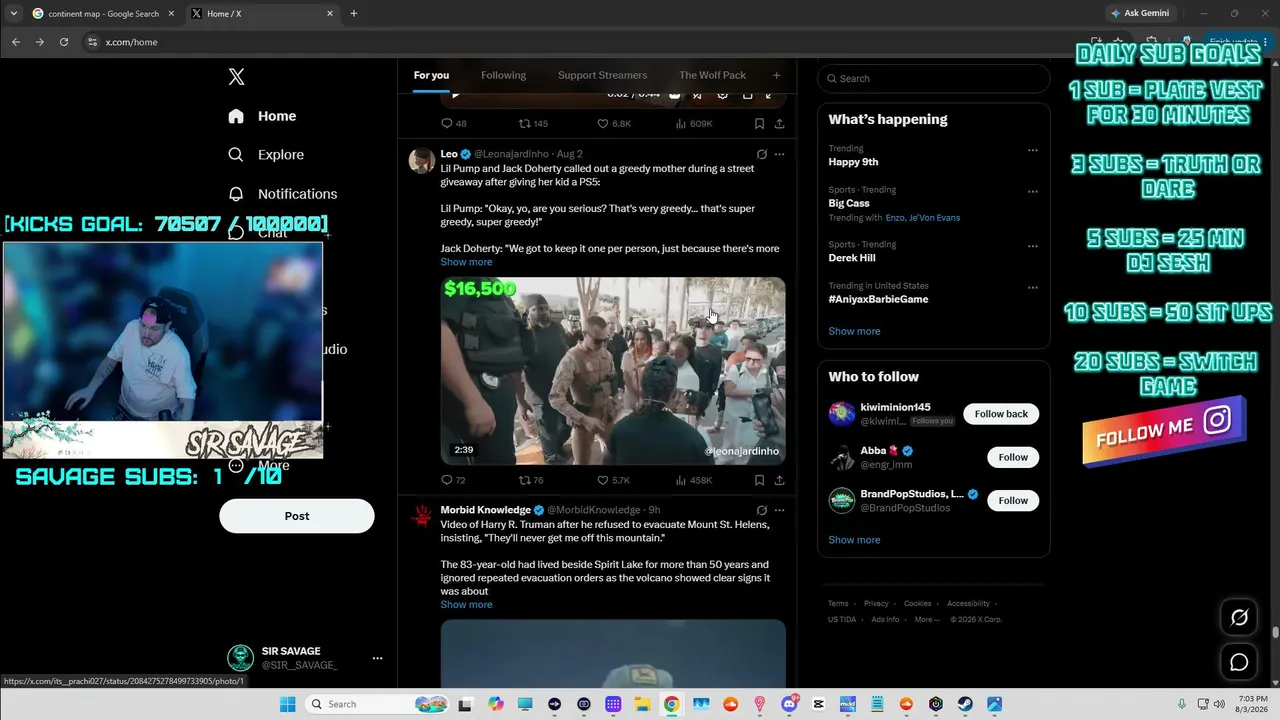Open File Explorer from the taskbar
1280x720 pixels.
pos(643,704)
